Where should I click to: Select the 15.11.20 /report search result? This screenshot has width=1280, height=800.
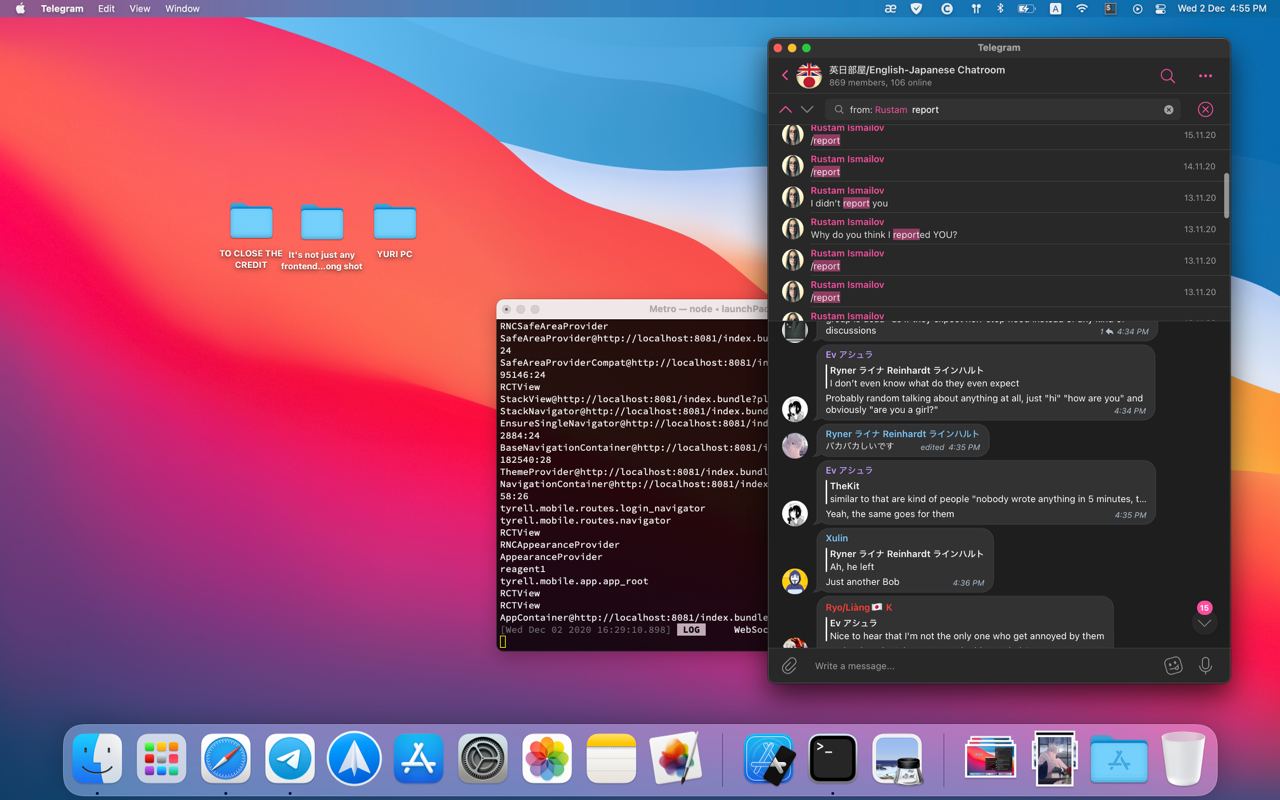(x=1000, y=135)
